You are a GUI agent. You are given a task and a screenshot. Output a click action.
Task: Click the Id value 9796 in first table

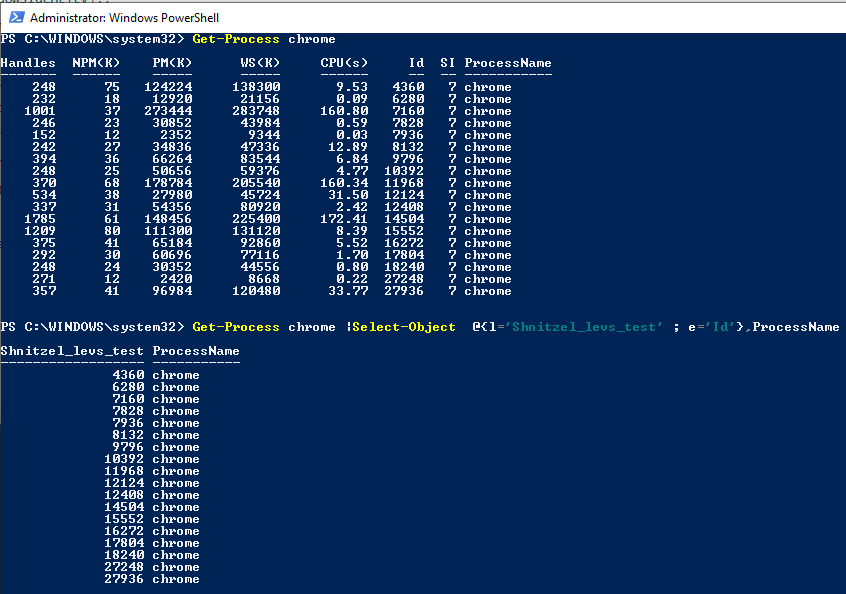(x=408, y=159)
